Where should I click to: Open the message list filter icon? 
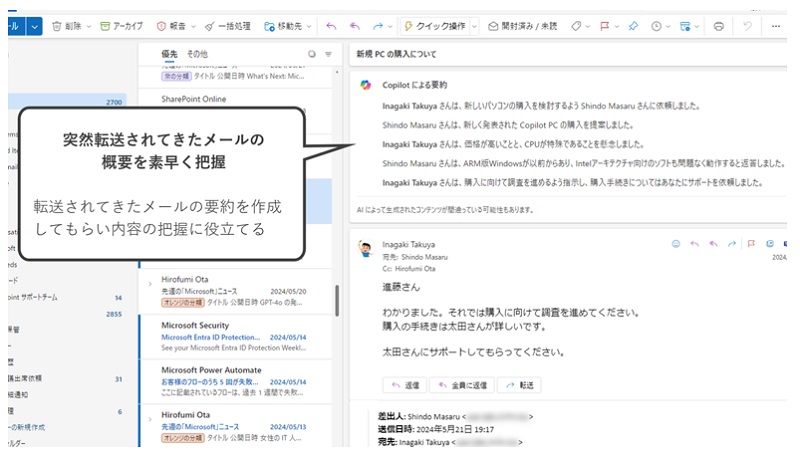tap(329, 54)
